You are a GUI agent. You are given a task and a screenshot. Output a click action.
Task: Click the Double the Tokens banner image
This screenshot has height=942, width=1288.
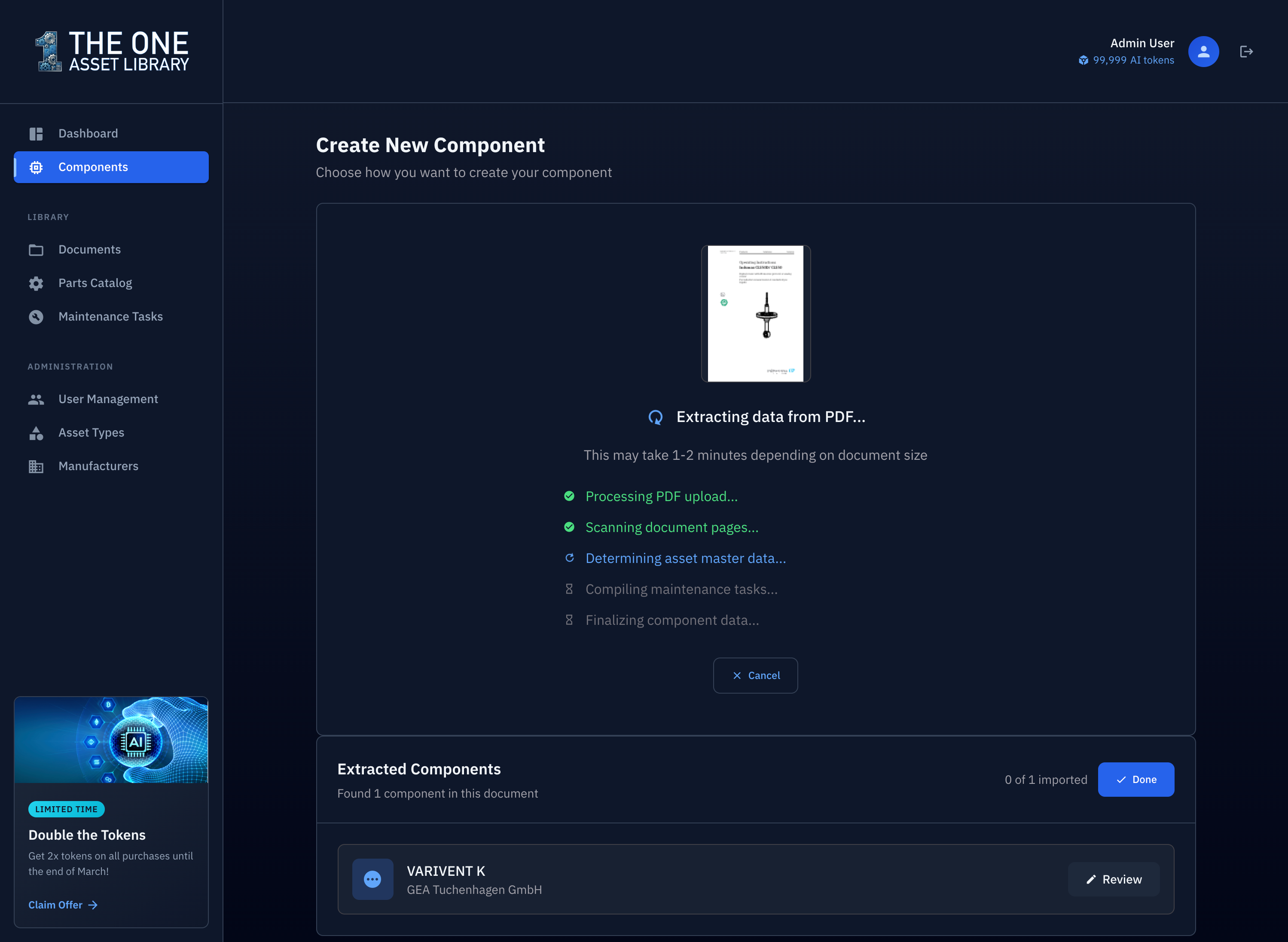[x=111, y=740]
